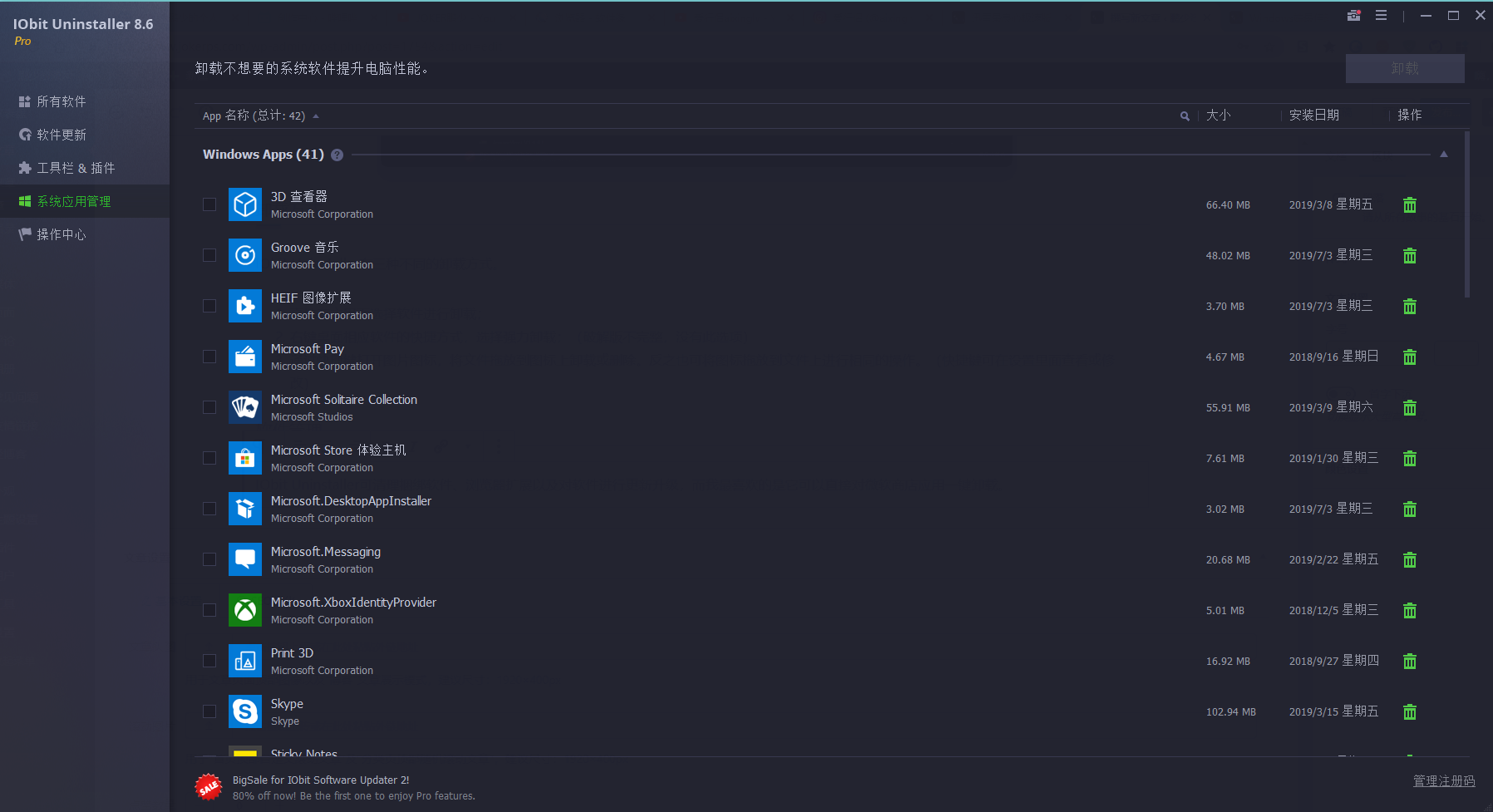Check the box for 3D 查看器
Image resolution: width=1493 pixels, height=812 pixels.
209,204
